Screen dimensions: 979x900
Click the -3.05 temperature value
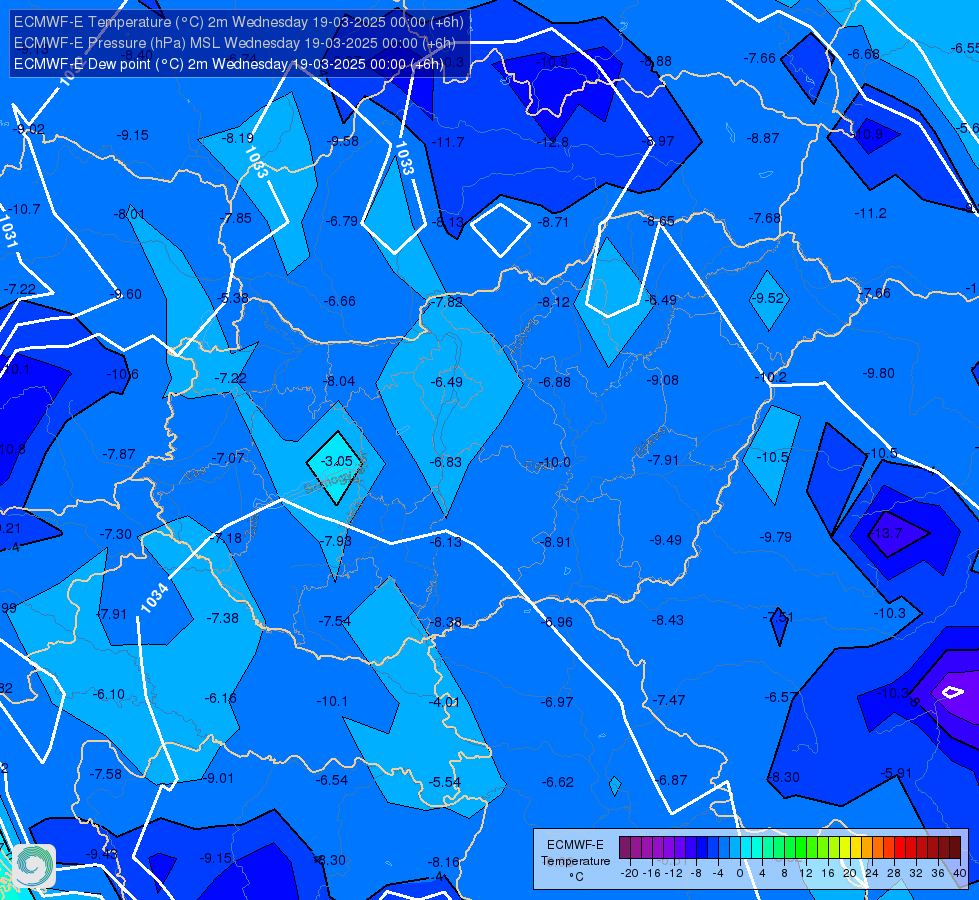336,461
